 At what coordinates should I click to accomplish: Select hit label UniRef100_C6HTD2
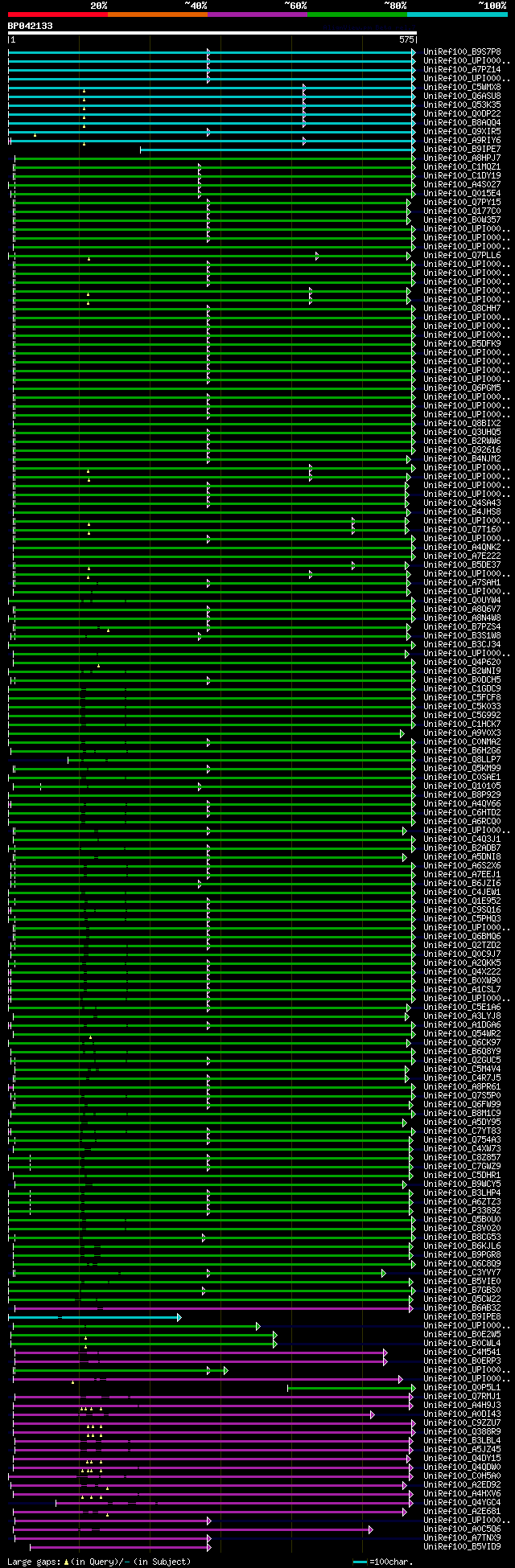(462, 813)
